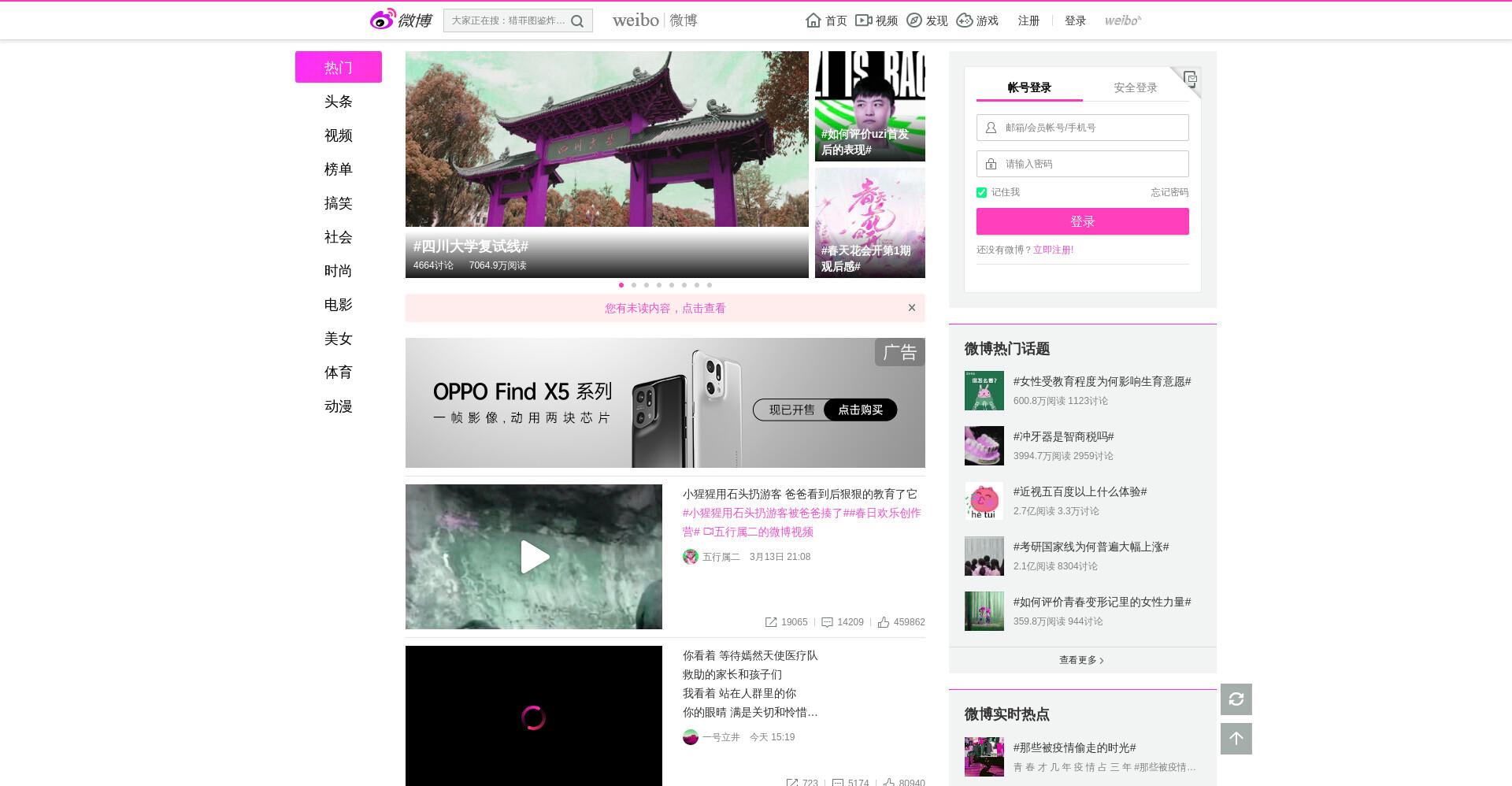Image resolution: width=1512 pixels, height=786 pixels.
Task: Click the back-to-top arrow button
Action: click(x=1236, y=739)
